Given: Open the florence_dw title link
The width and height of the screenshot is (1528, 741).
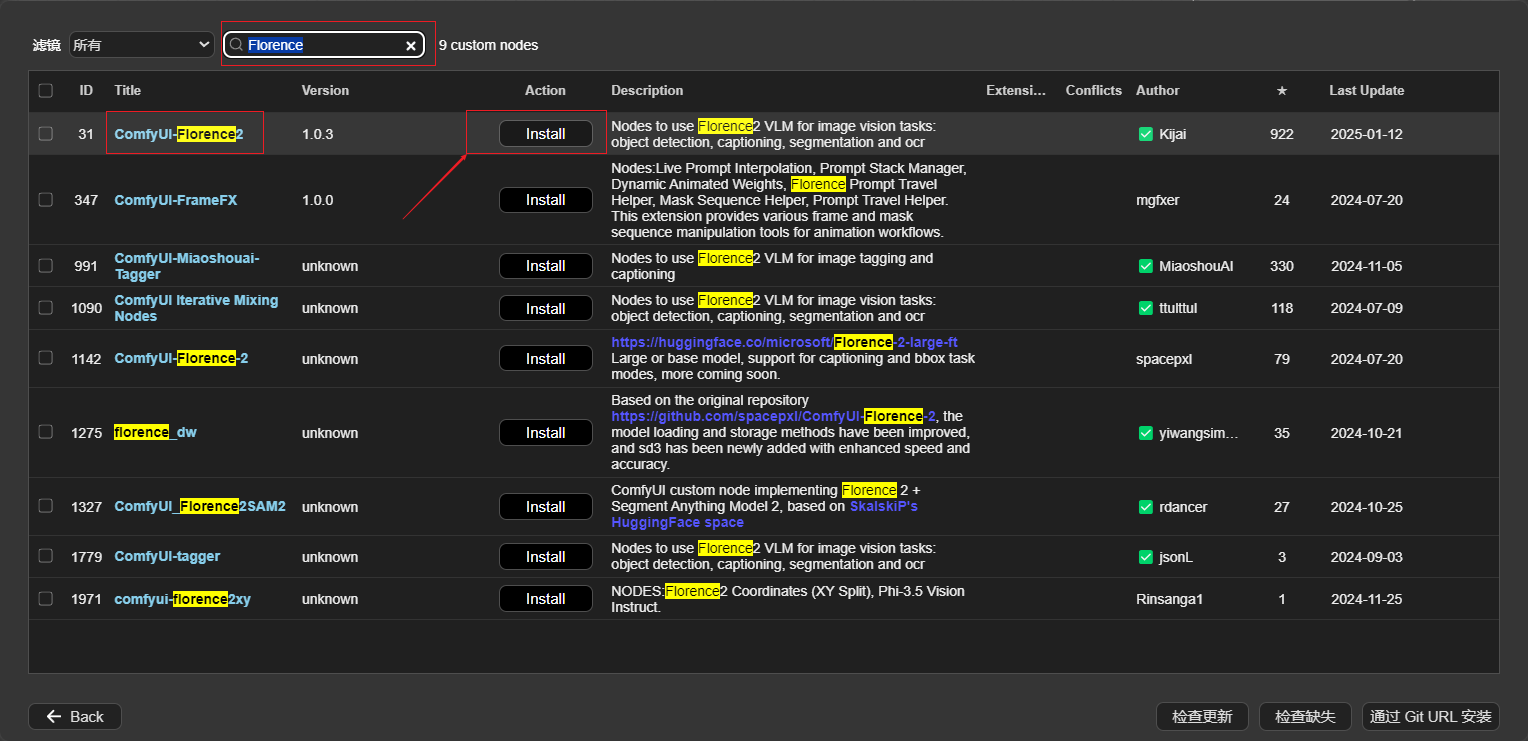Looking at the screenshot, I should (155, 432).
